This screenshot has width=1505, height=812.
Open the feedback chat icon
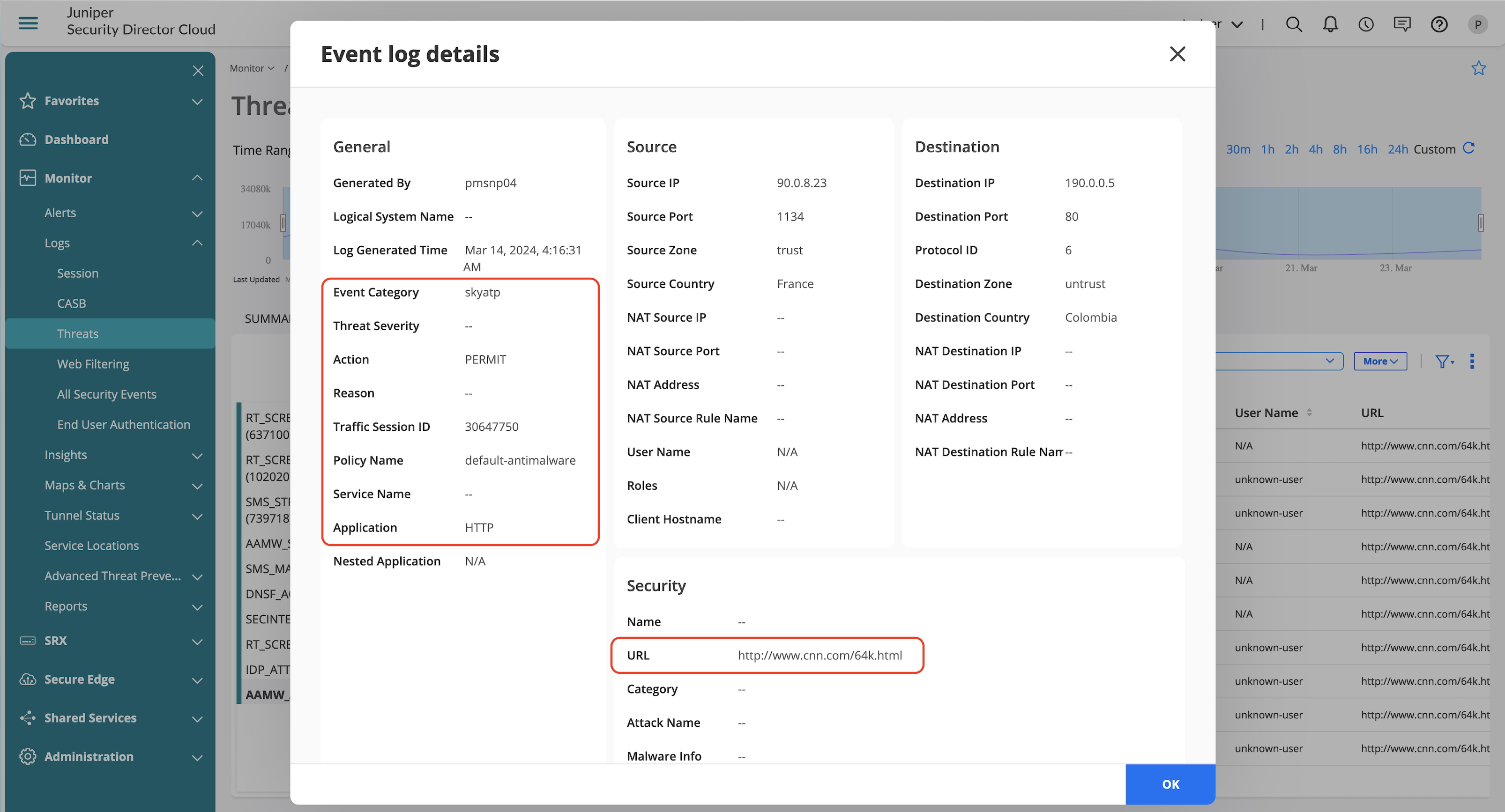(1402, 24)
